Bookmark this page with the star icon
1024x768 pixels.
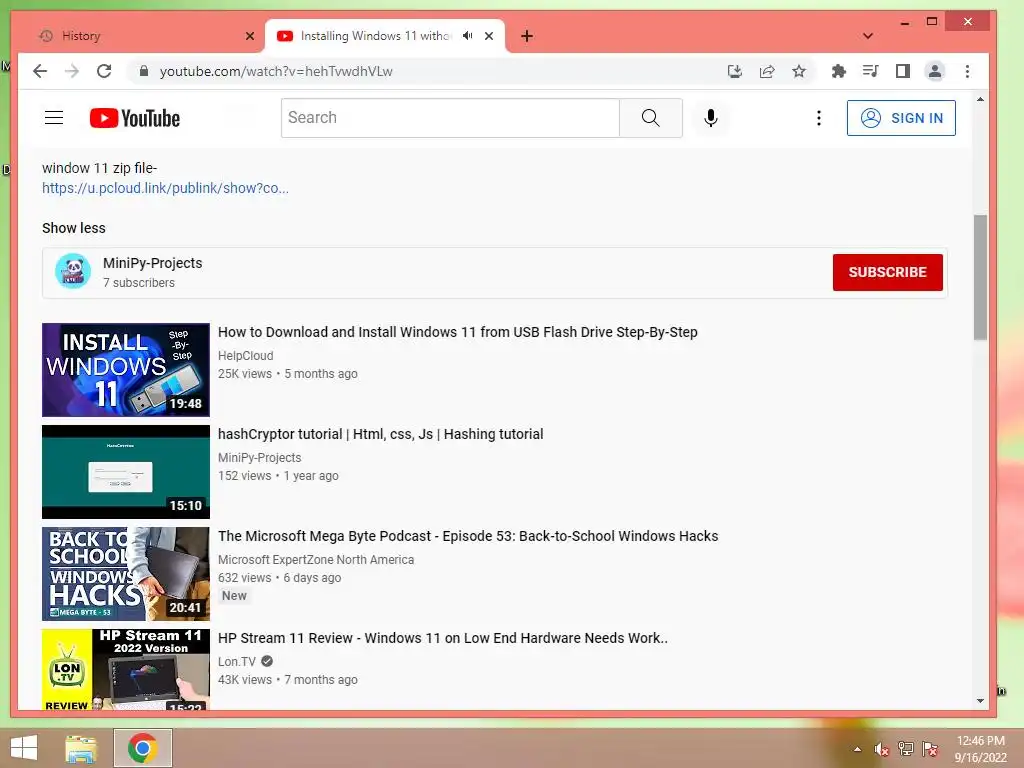click(x=799, y=71)
